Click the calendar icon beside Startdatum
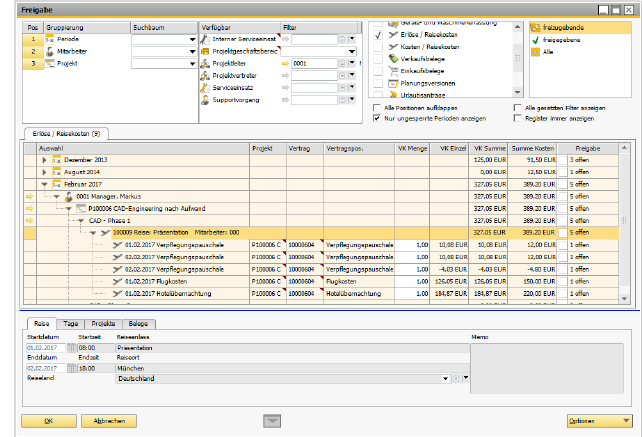 tap(70, 349)
